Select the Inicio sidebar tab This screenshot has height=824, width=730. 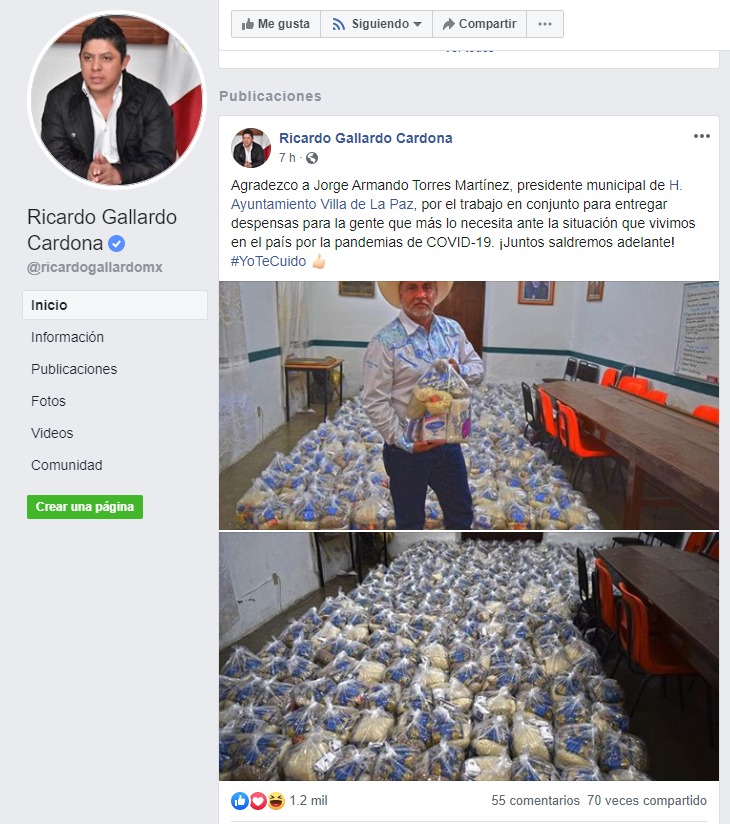[115, 305]
